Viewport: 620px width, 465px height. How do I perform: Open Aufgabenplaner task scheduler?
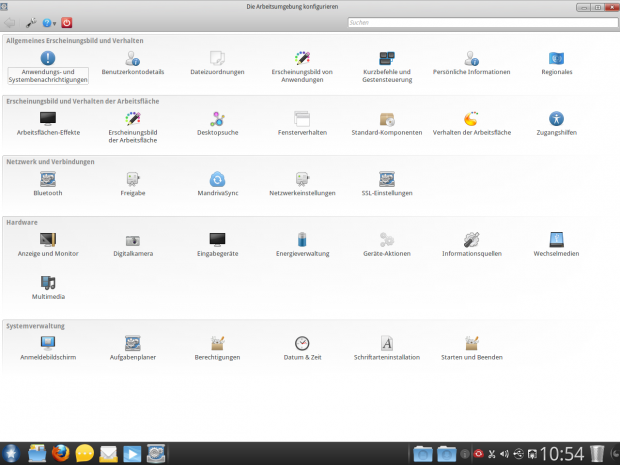132,348
